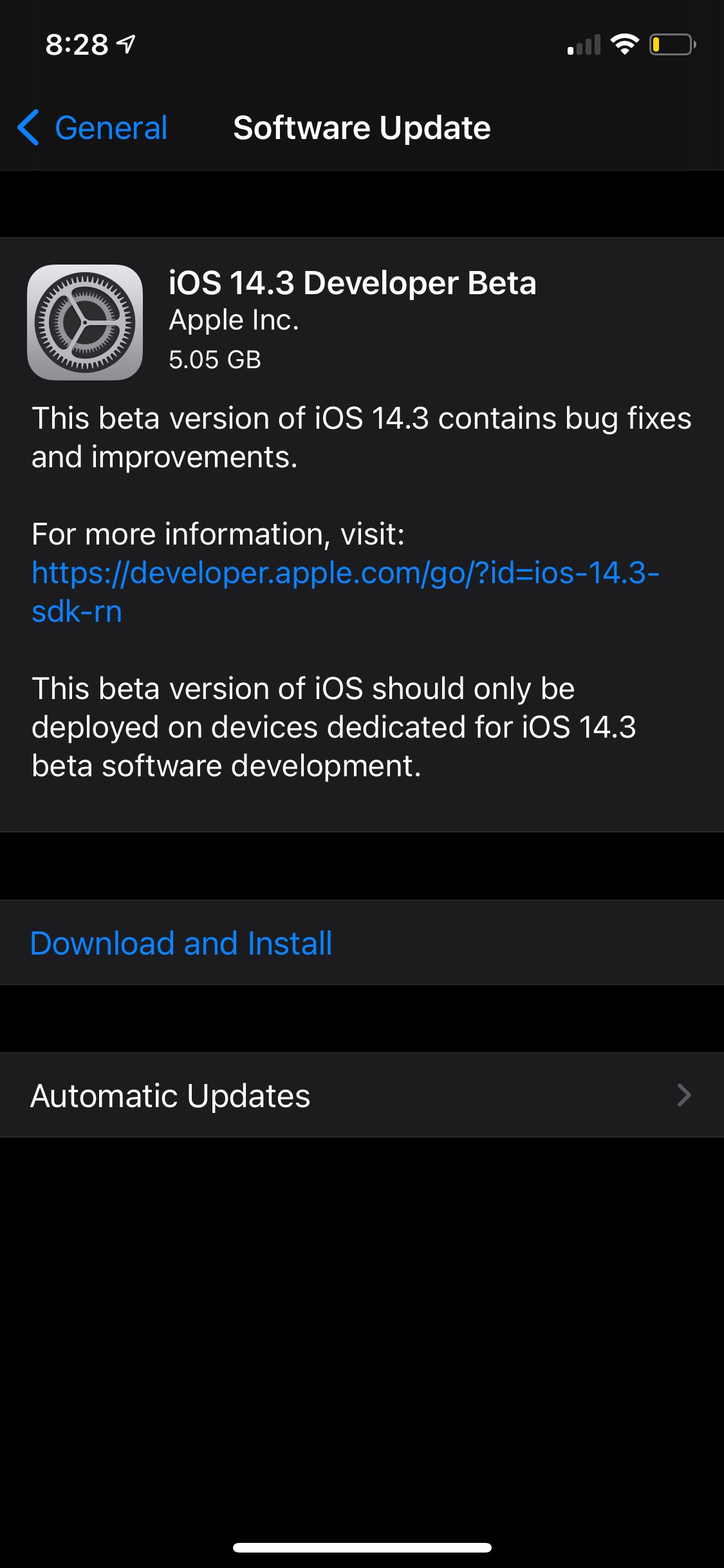Tap the blue back chevron arrow

coord(28,127)
